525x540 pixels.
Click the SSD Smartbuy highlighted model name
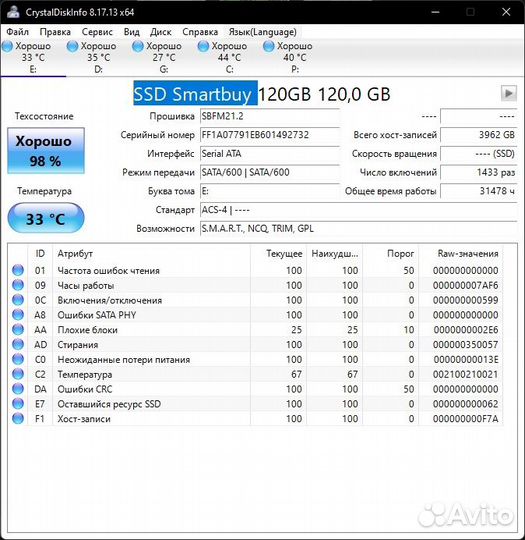pyautogui.click(x=195, y=93)
